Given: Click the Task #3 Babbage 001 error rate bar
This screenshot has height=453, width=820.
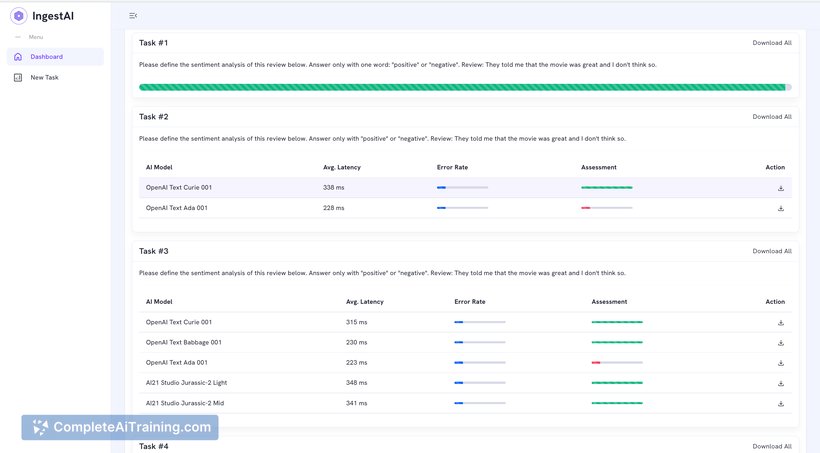Looking at the screenshot, I should pyautogui.click(x=480, y=342).
